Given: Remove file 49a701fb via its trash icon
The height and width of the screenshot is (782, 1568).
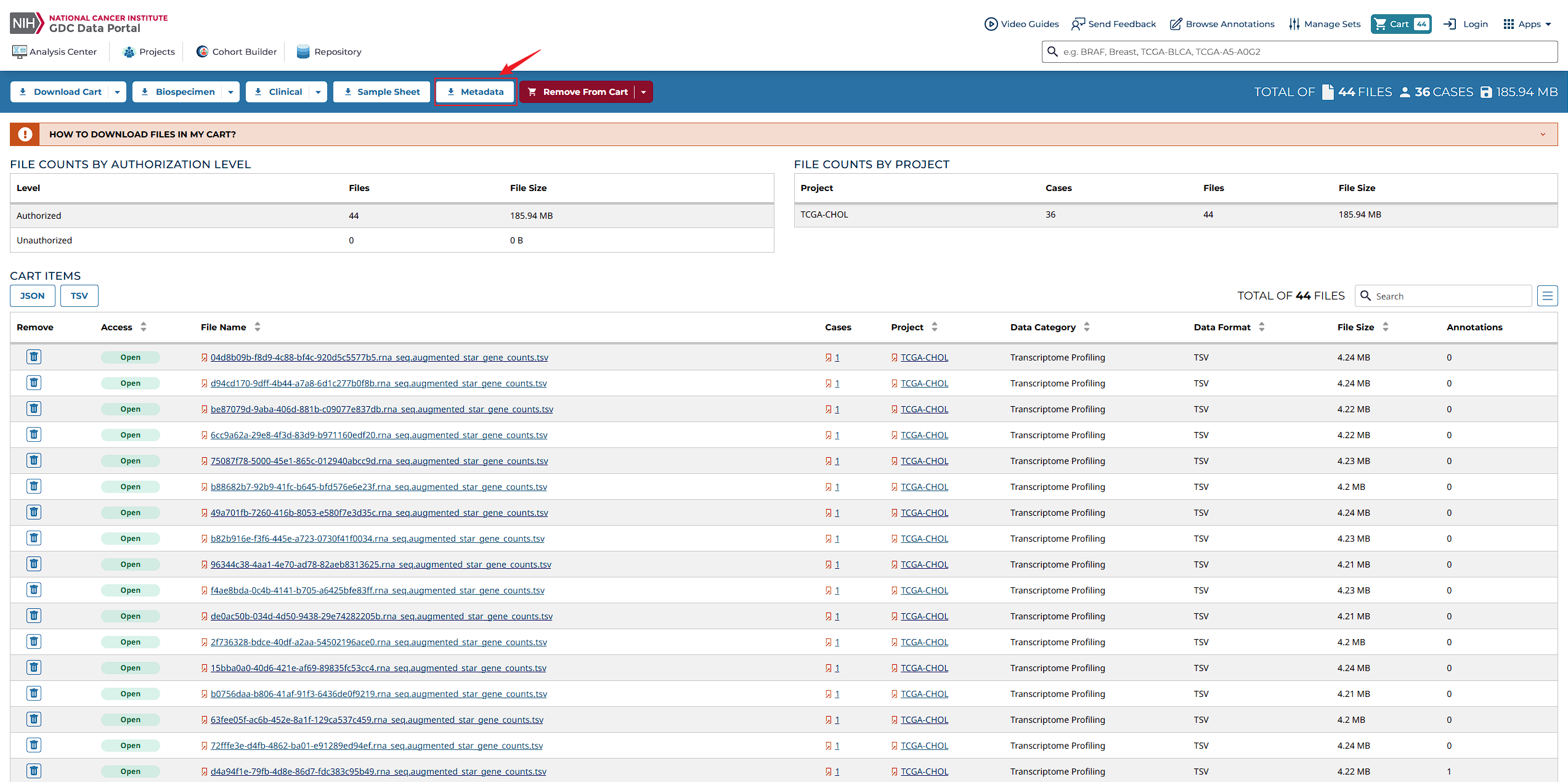Looking at the screenshot, I should pos(34,512).
